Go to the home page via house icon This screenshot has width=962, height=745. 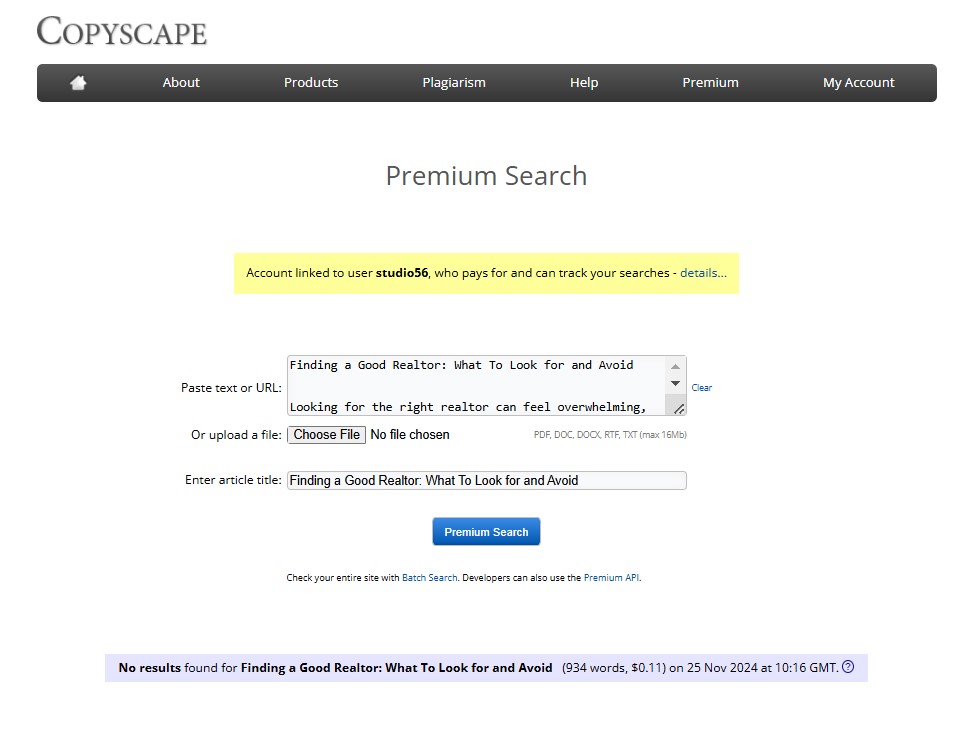pos(78,82)
